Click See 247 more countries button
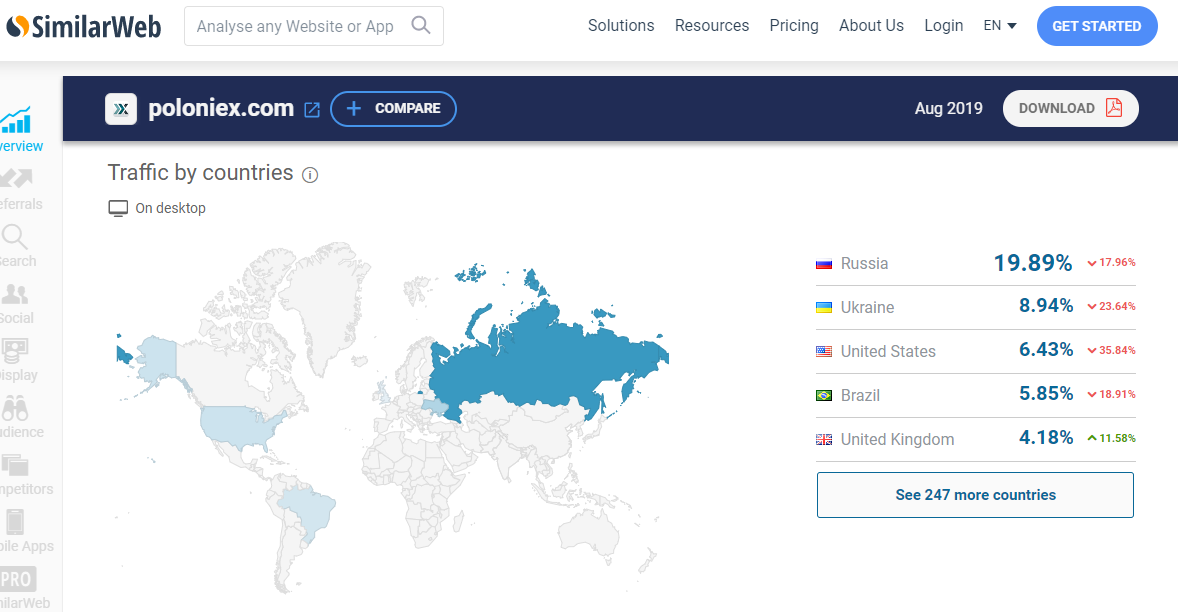This screenshot has height=612, width=1178. (975, 495)
